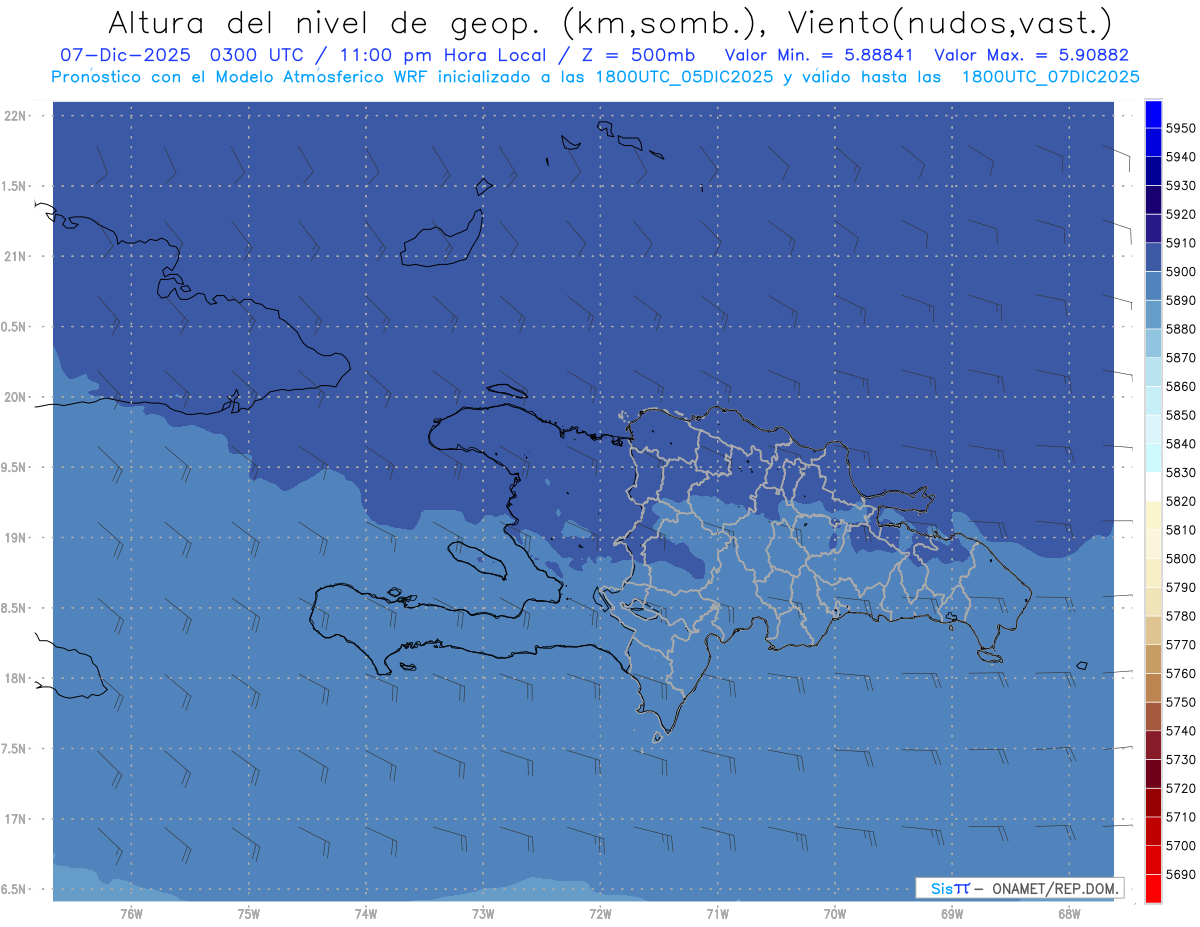The height and width of the screenshot is (927, 1200).
Task: Click the colorbar label 5690
Action: tap(1180, 874)
